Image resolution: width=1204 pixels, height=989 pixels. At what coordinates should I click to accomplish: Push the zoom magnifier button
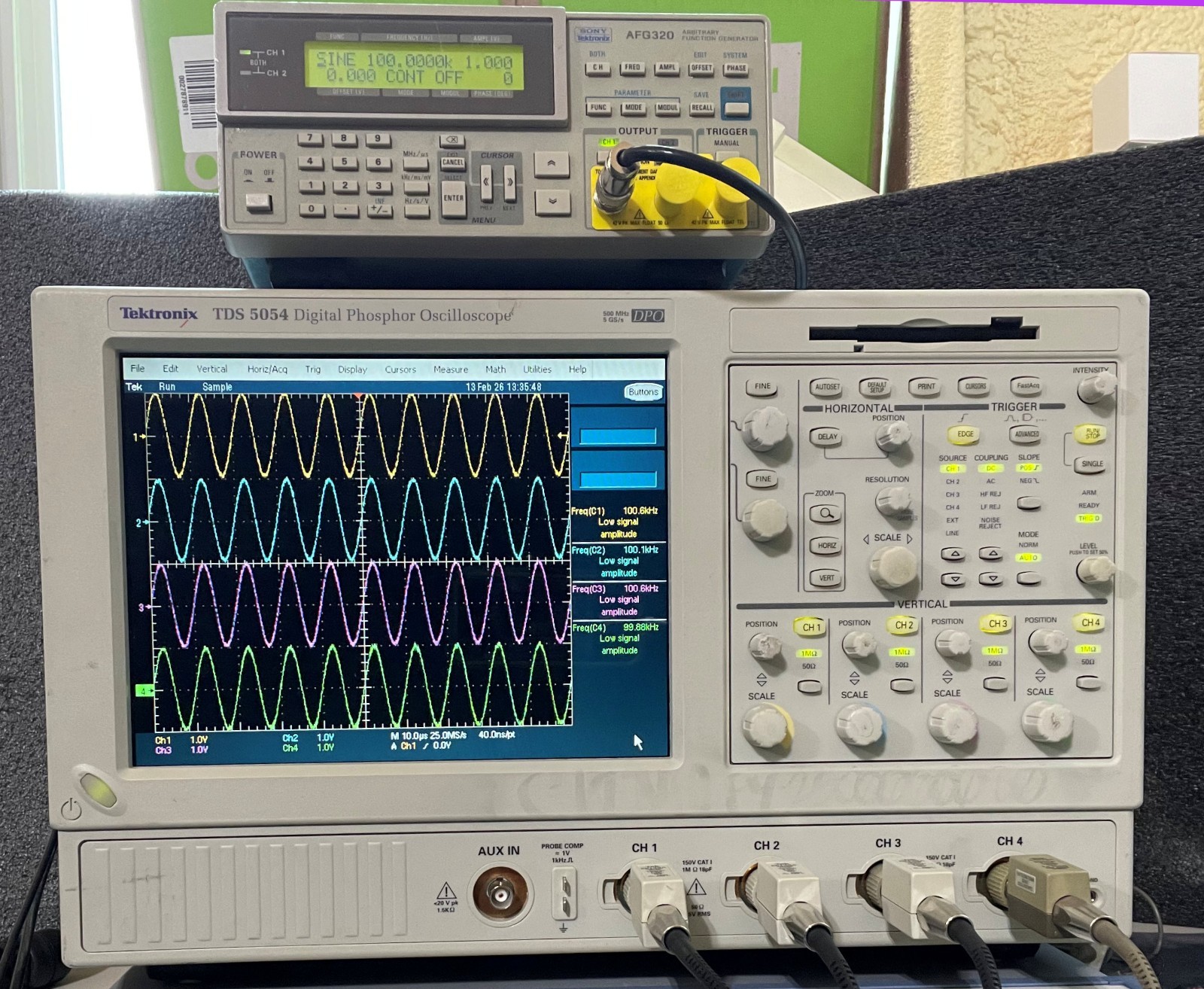tap(826, 514)
